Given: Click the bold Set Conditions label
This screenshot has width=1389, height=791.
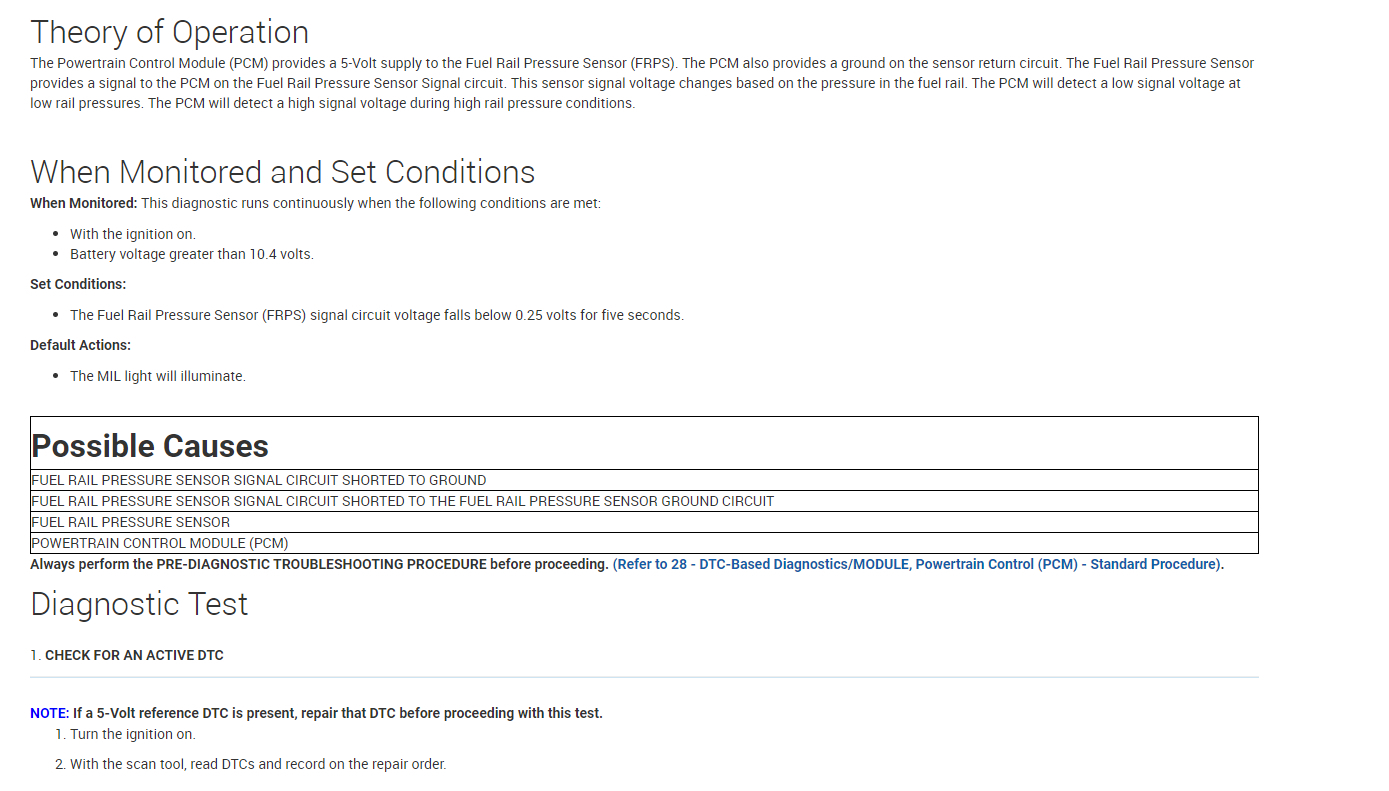Looking at the screenshot, I should pos(78,284).
